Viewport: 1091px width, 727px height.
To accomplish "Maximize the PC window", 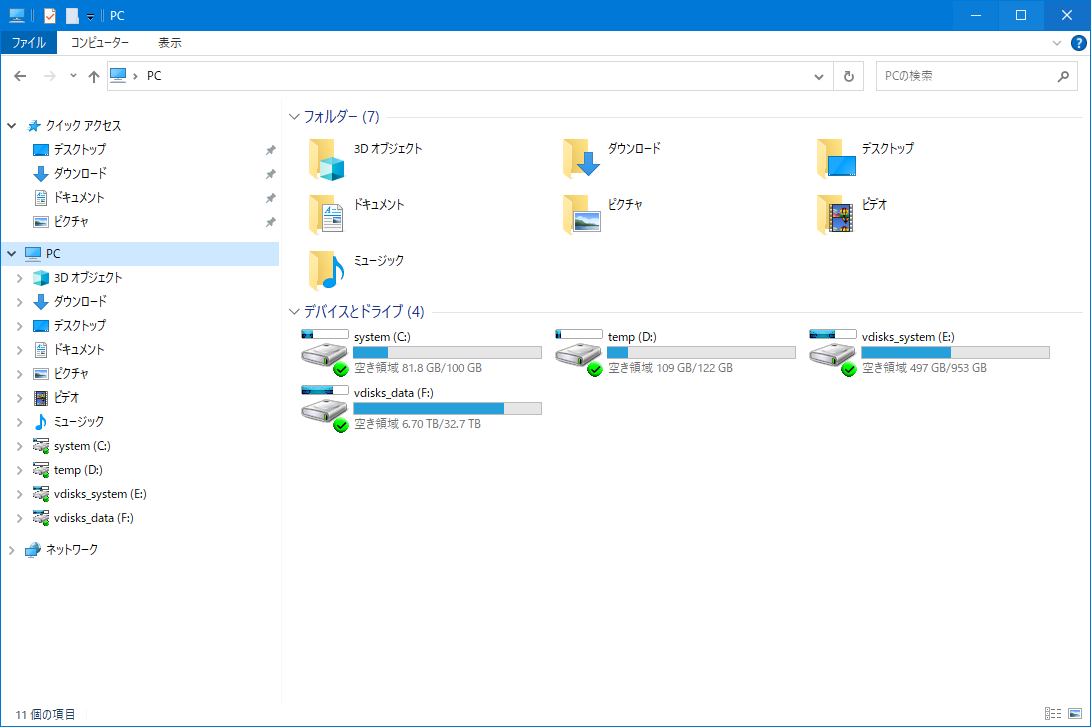I will point(1021,15).
